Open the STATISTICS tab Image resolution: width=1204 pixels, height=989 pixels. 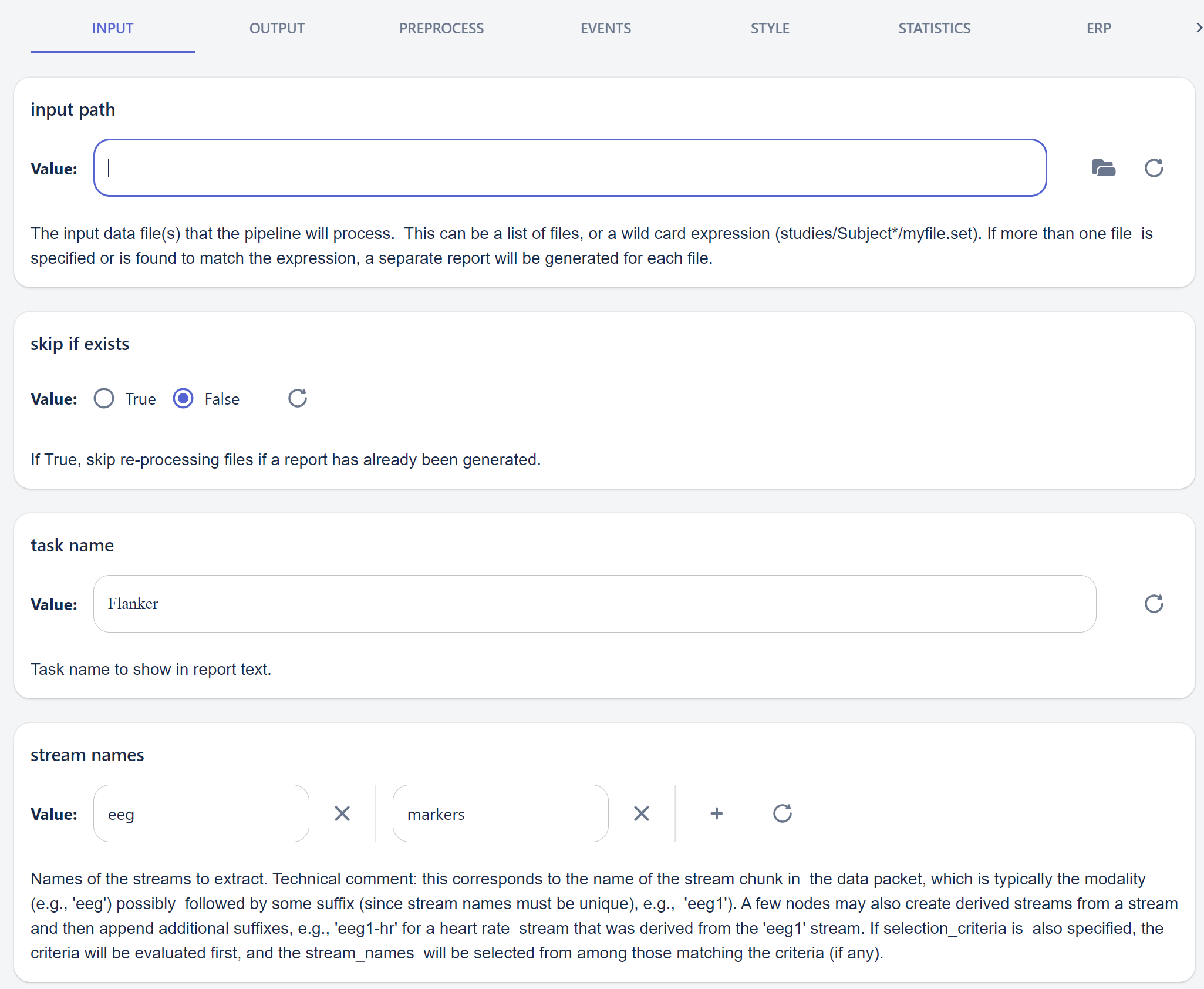(x=935, y=28)
